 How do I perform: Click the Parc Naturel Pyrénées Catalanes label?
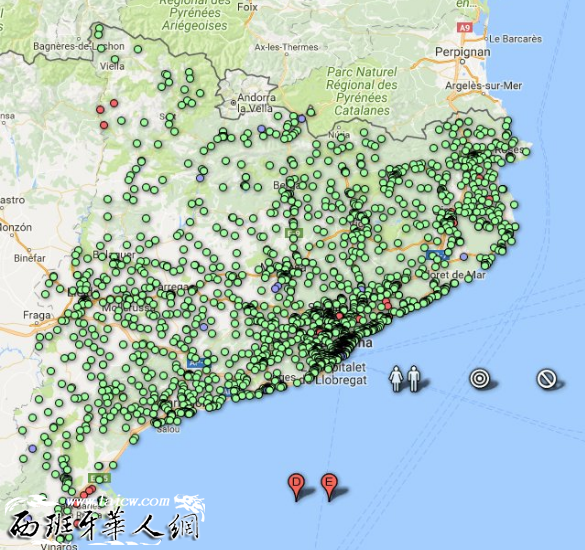pos(362,91)
